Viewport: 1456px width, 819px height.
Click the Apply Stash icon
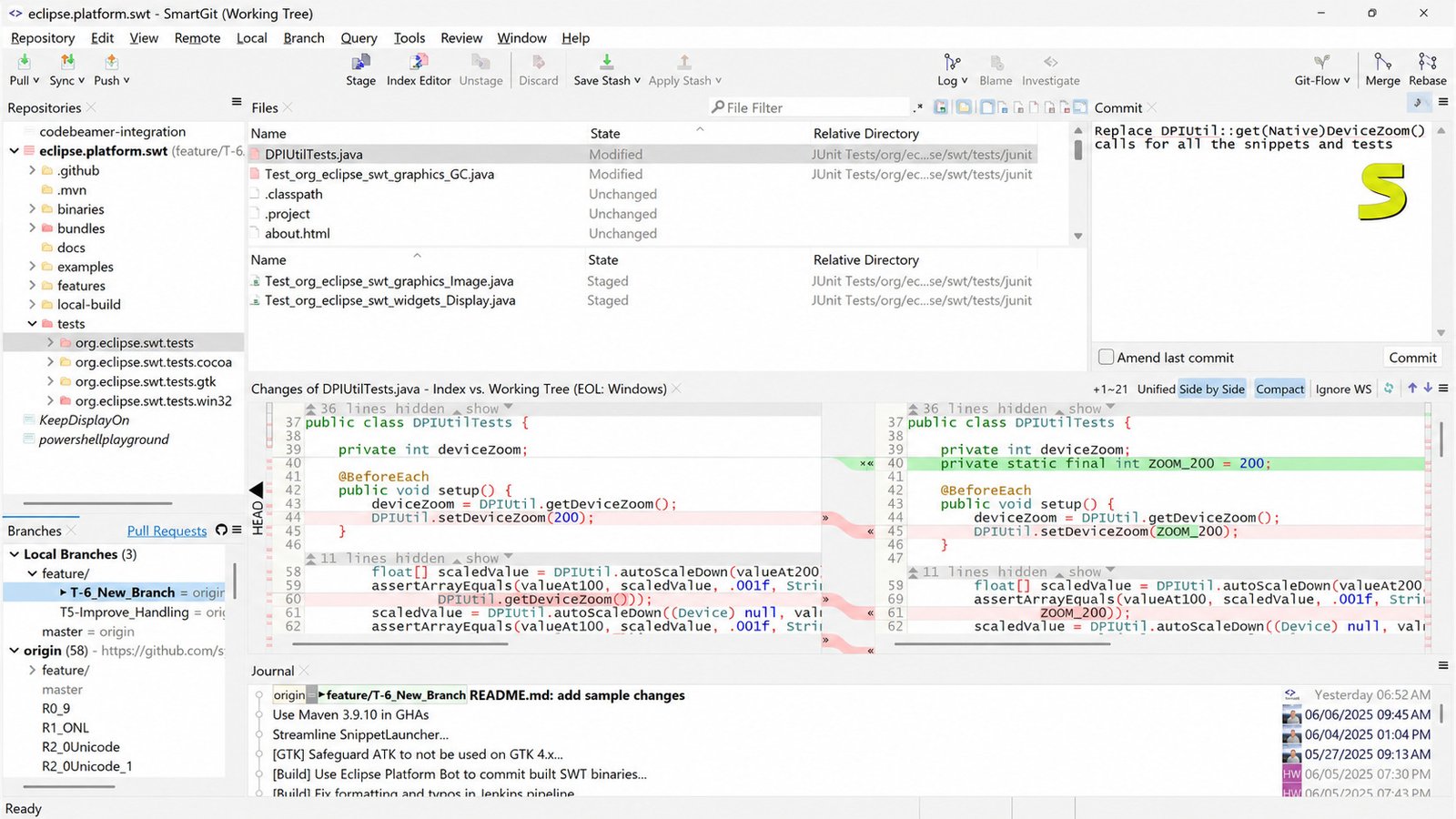[683, 62]
